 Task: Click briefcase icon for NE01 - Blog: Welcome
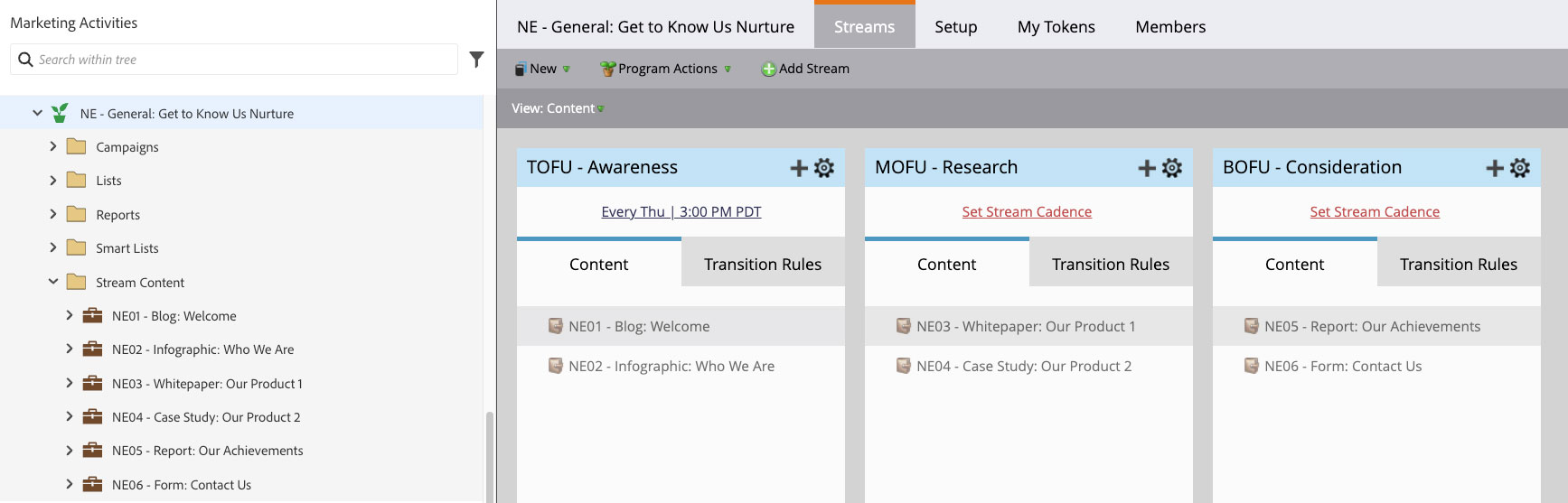tap(92, 315)
